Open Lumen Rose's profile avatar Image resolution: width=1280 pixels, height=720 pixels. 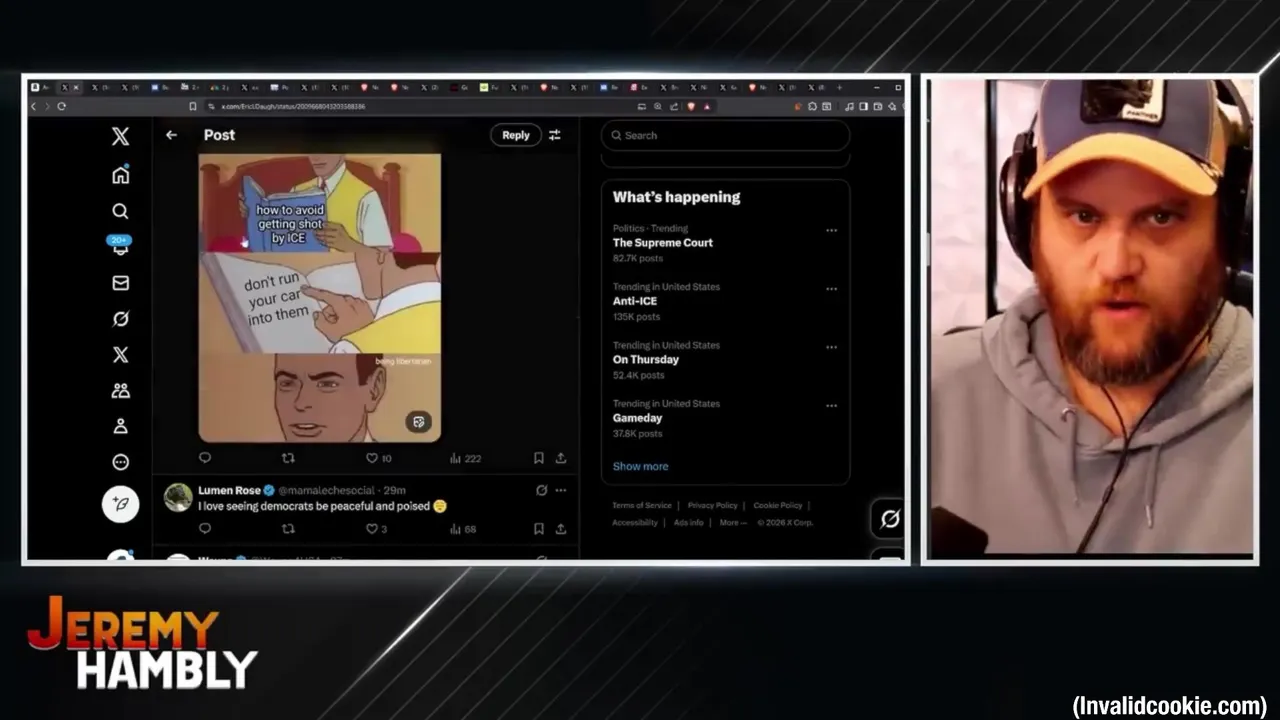tap(178, 497)
